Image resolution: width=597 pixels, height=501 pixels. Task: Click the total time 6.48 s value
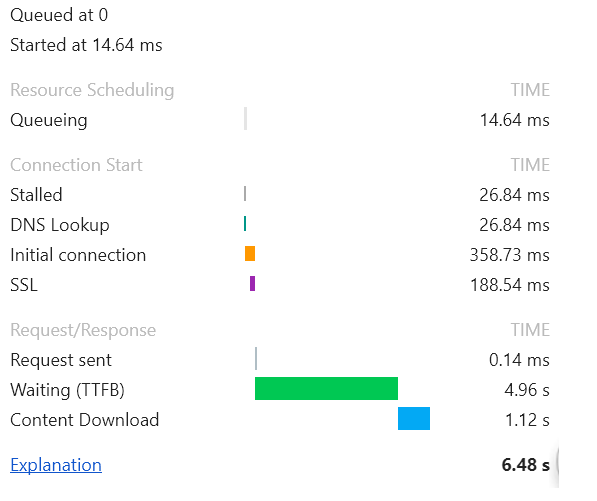(525, 465)
